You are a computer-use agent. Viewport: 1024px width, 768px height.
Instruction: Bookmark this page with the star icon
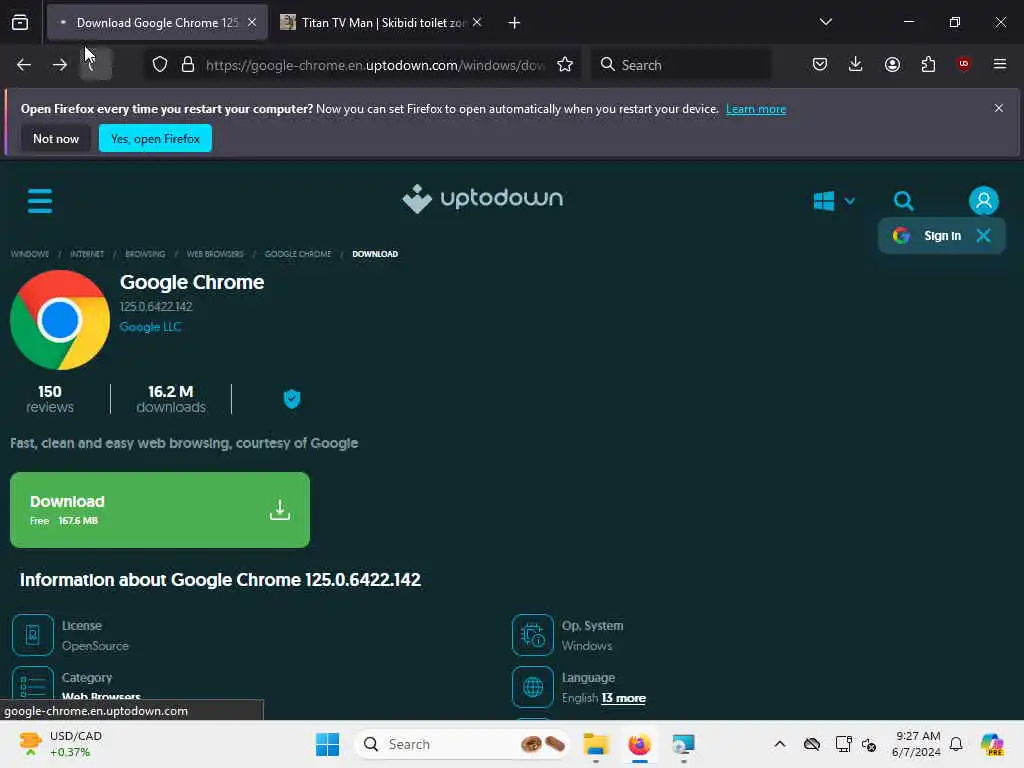click(565, 65)
